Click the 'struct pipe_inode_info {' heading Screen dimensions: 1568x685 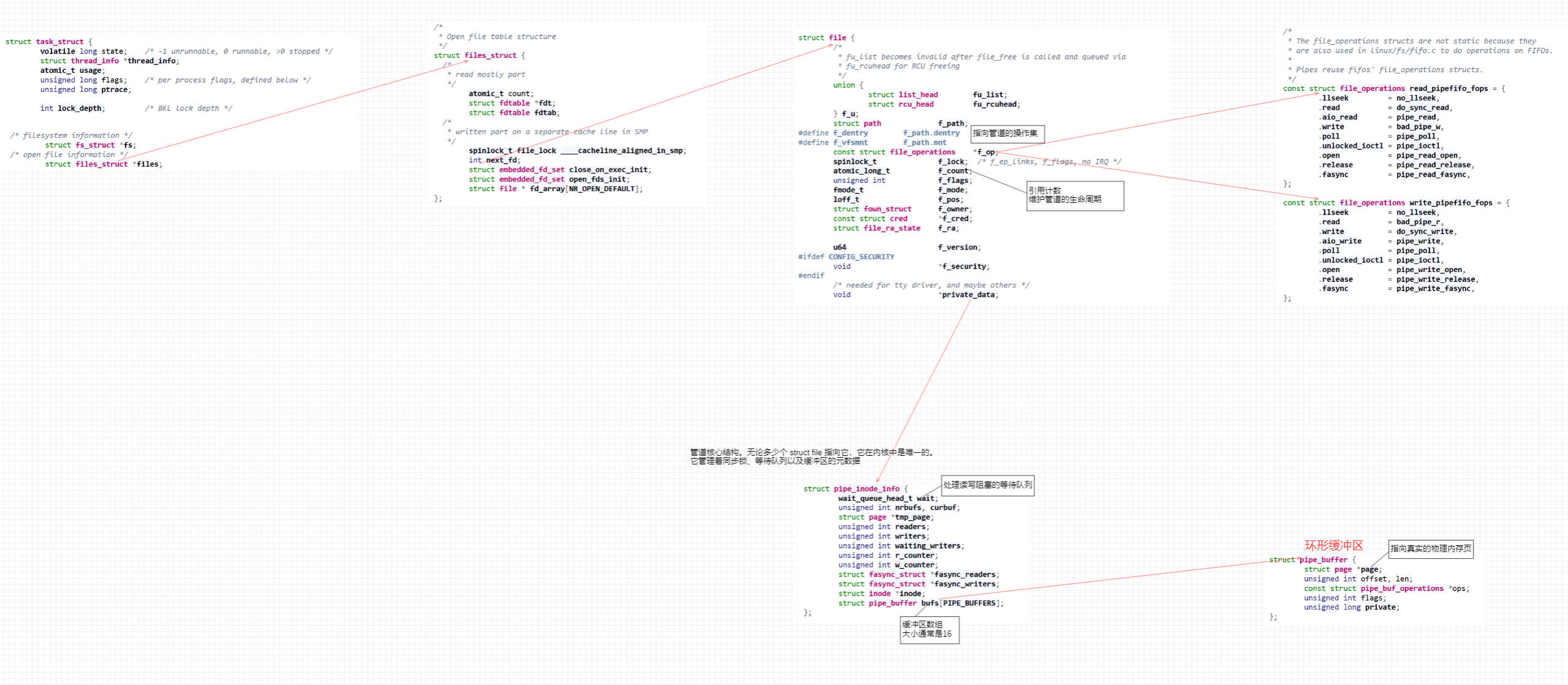point(855,489)
